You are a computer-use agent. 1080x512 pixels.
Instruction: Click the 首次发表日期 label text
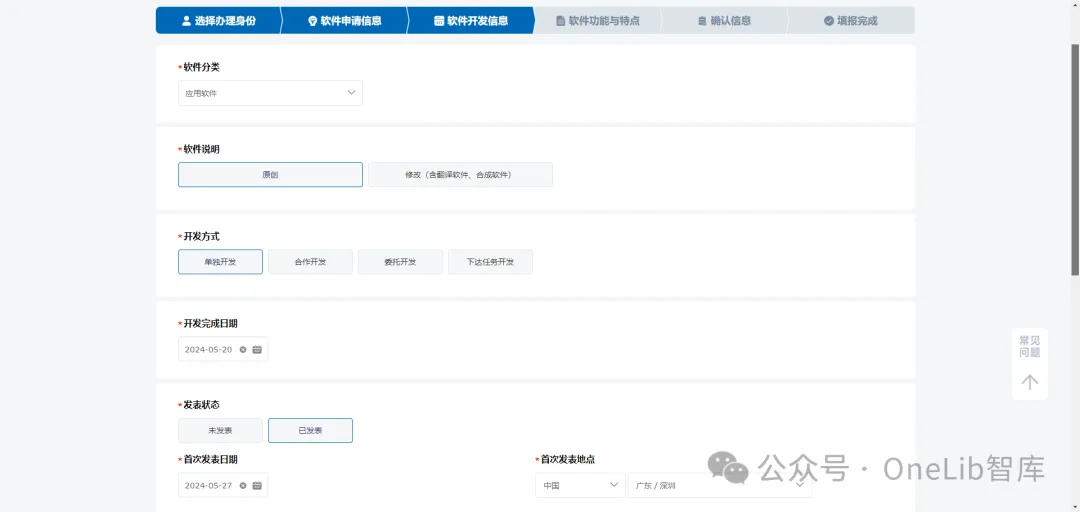(x=210, y=459)
